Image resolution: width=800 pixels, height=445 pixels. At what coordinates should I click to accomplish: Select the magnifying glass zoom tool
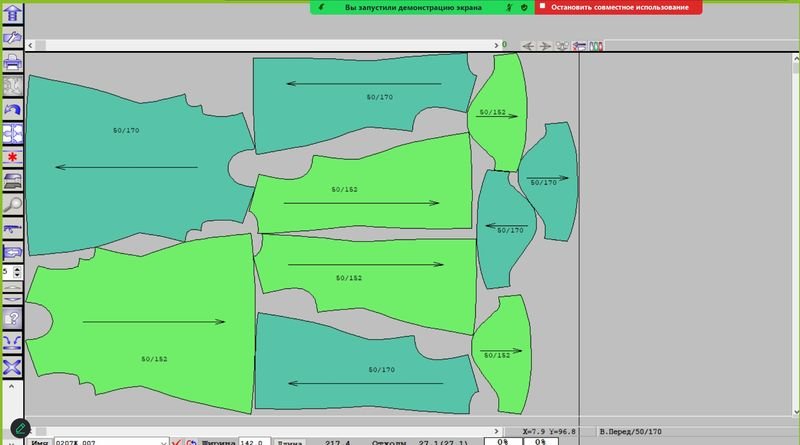pos(13,204)
